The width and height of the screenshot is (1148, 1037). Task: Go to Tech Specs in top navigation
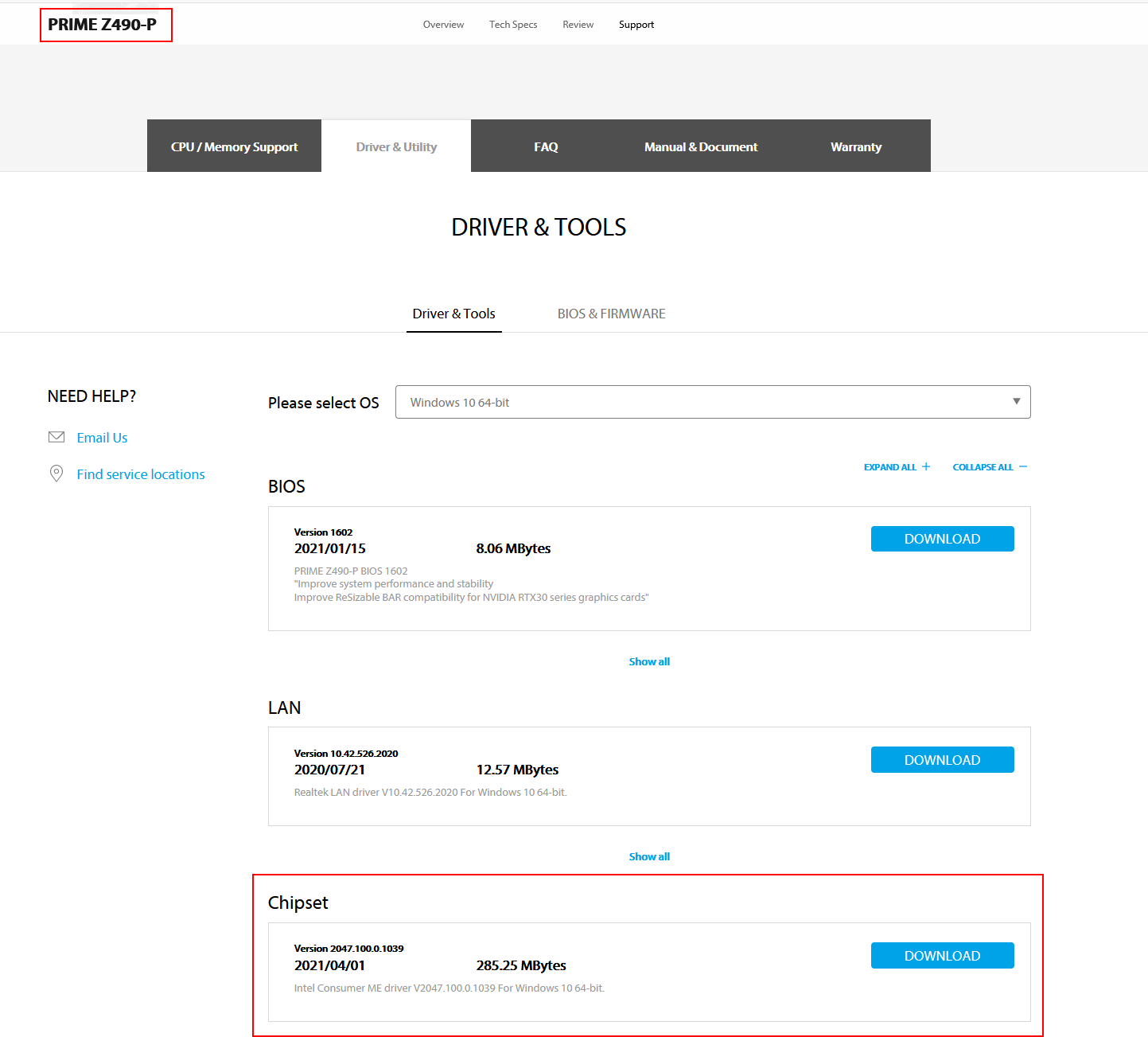coord(513,25)
